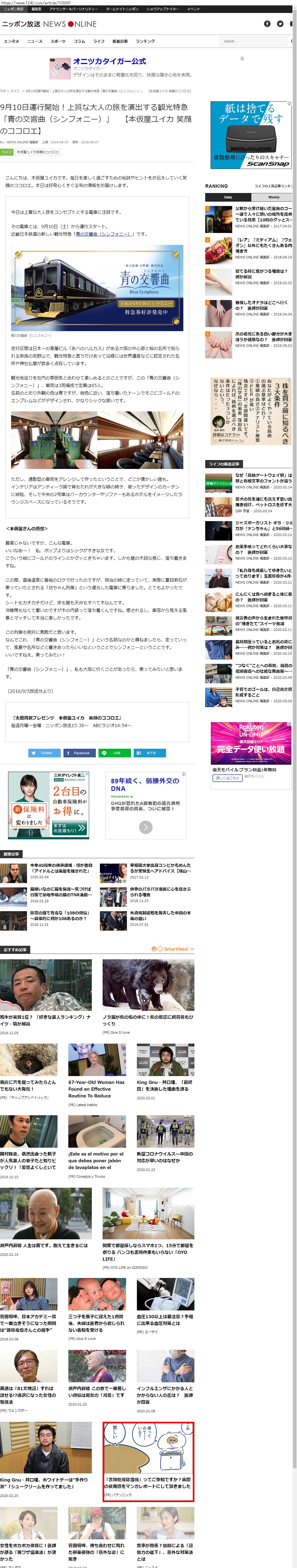Select the ニュース navigation item
297x1568 pixels.
tap(35, 41)
